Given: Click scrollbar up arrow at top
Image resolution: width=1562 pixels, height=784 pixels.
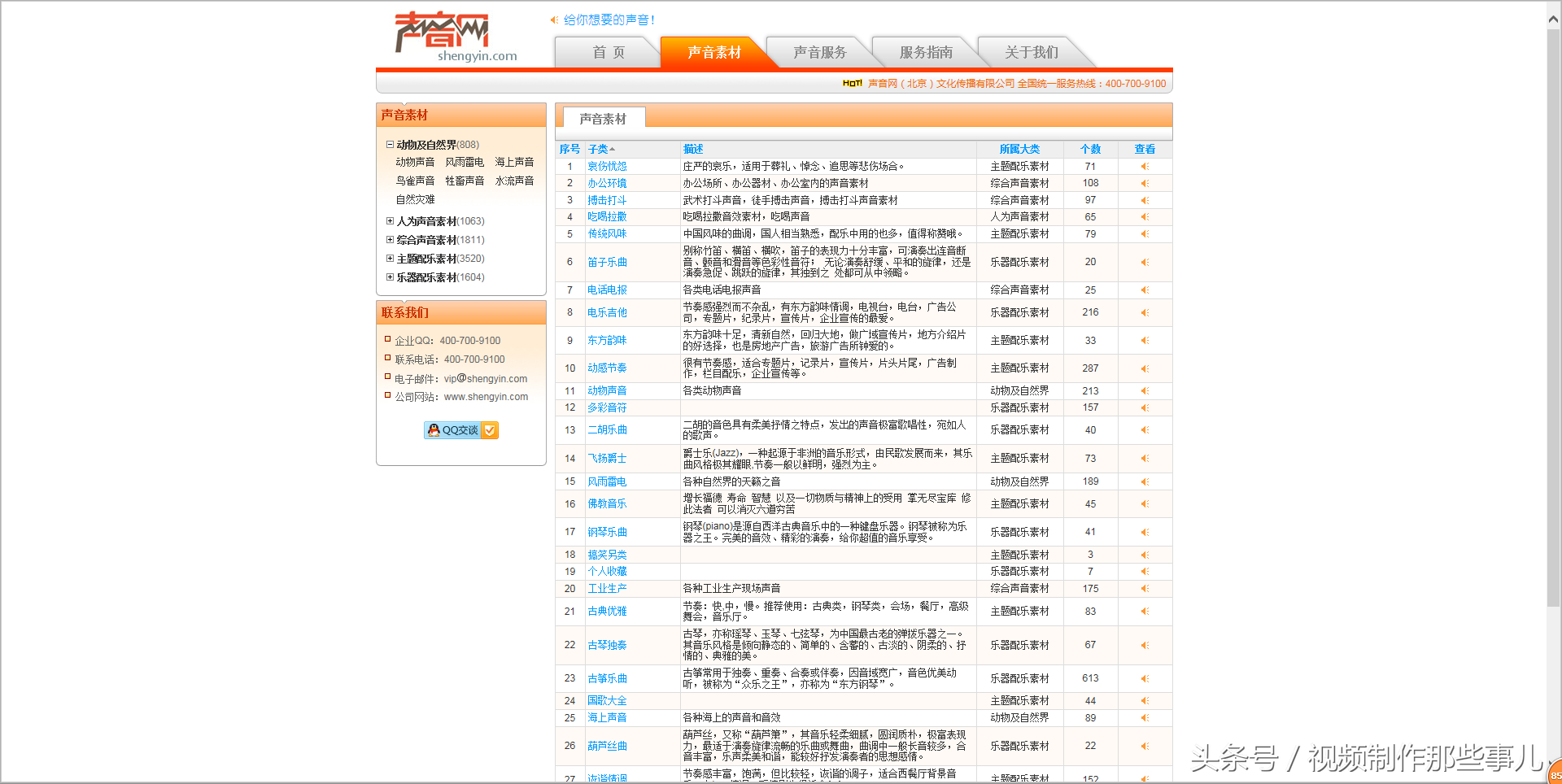Looking at the screenshot, I should point(1554,20).
